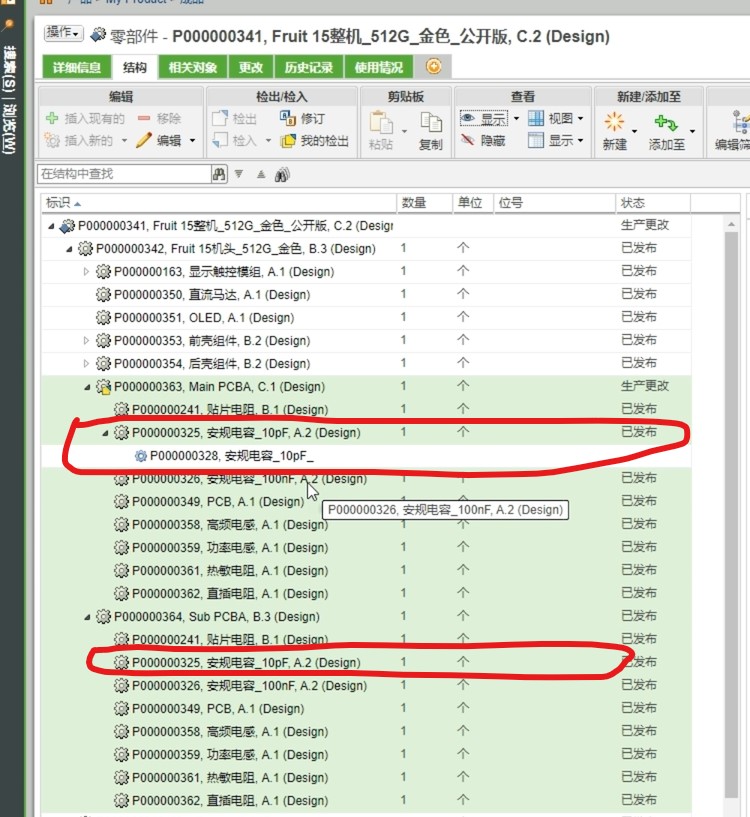Click the 编辑筛选 edit filter icon
This screenshot has height=817, width=750.
(x=740, y=123)
